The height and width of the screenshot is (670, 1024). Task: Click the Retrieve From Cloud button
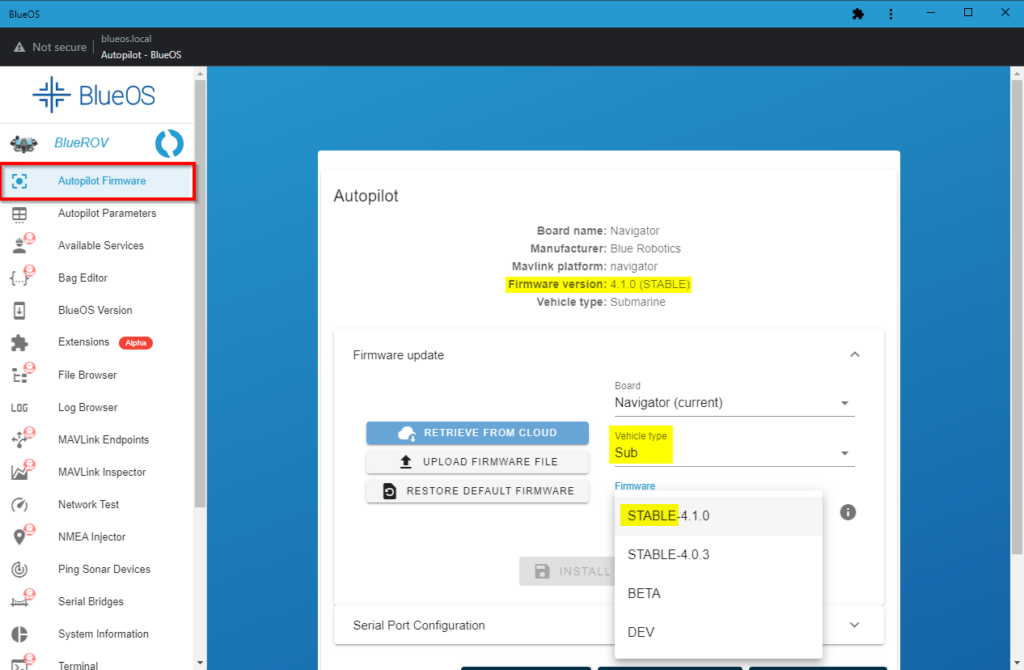pos(477,433)
